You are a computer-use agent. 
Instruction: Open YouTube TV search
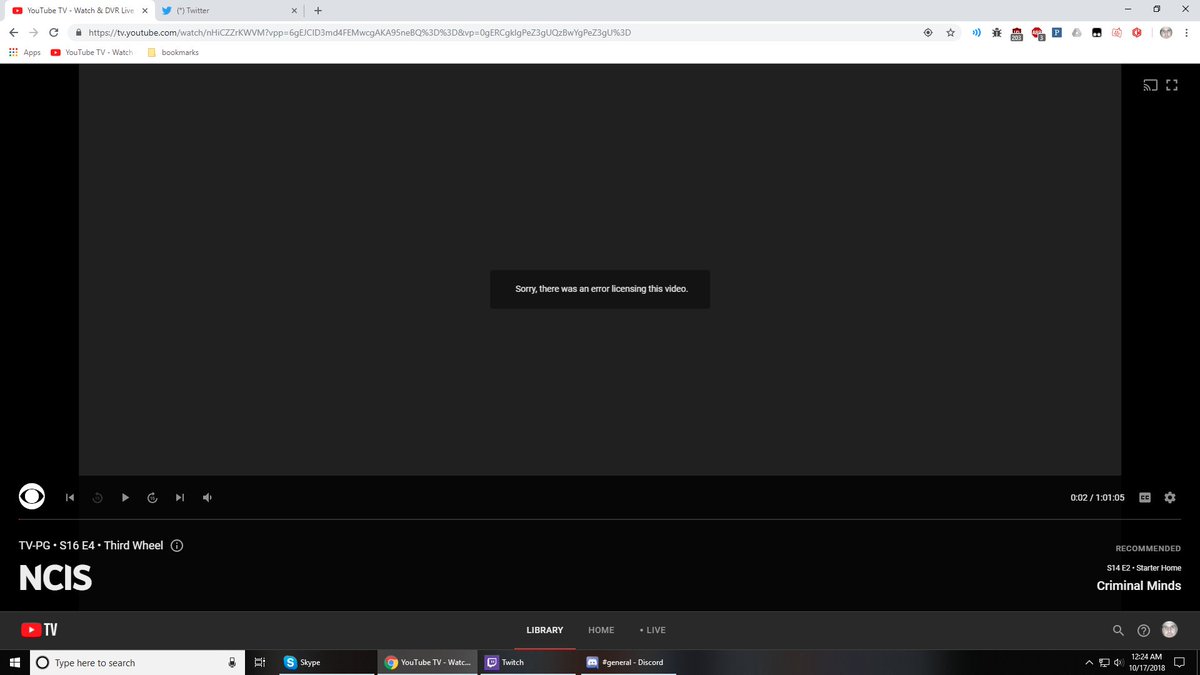(1118, 630)
